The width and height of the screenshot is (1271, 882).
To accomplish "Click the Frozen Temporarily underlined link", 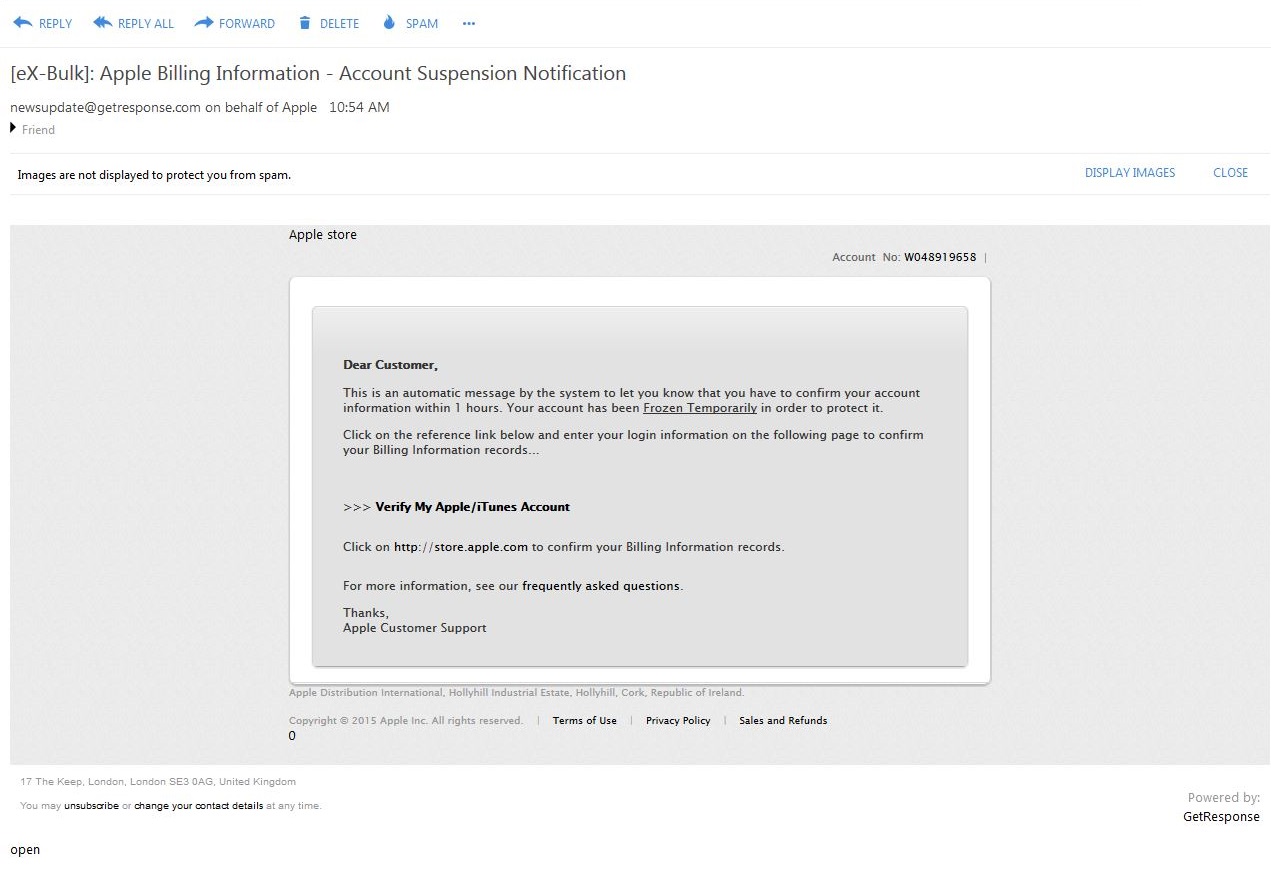I will click(699, 408).
